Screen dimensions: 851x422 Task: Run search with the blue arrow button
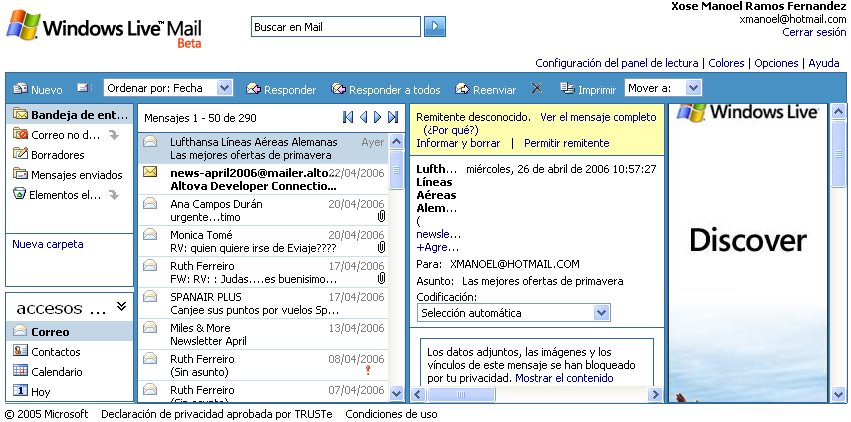(x=435, y=27)
